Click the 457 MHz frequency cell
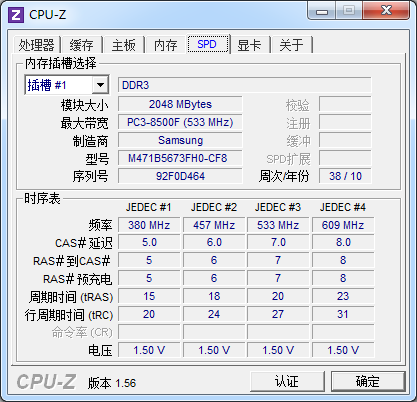 click(x=214, y=225)
